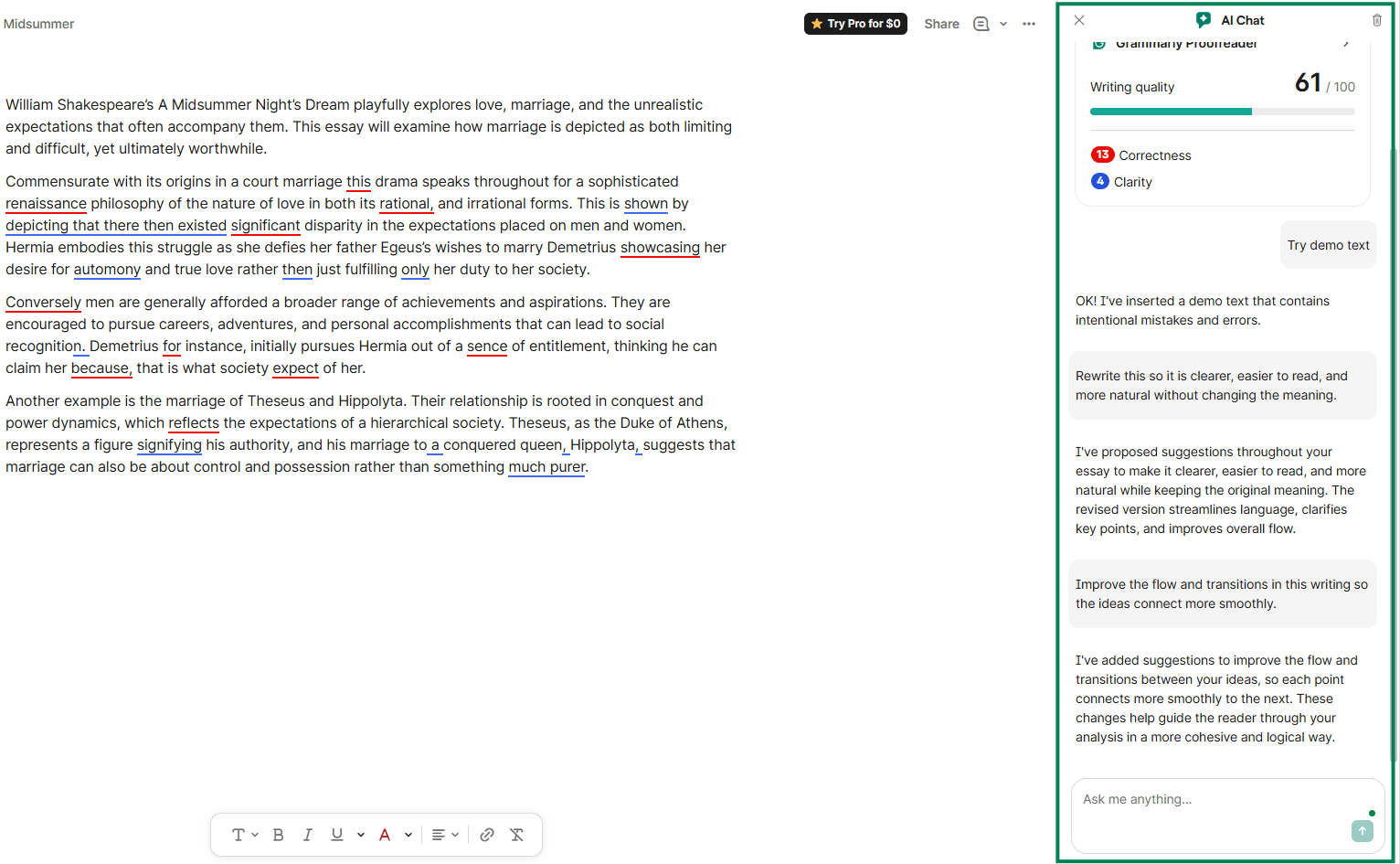
Task: Apply italic formatting
Action: [x=308, y=834]
